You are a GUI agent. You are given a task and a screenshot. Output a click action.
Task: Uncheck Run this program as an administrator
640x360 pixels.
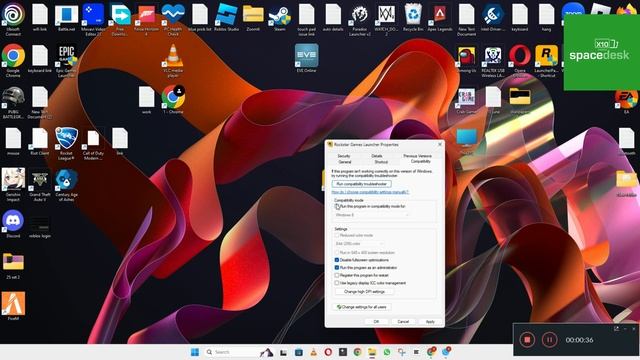(x=337, y=268)
